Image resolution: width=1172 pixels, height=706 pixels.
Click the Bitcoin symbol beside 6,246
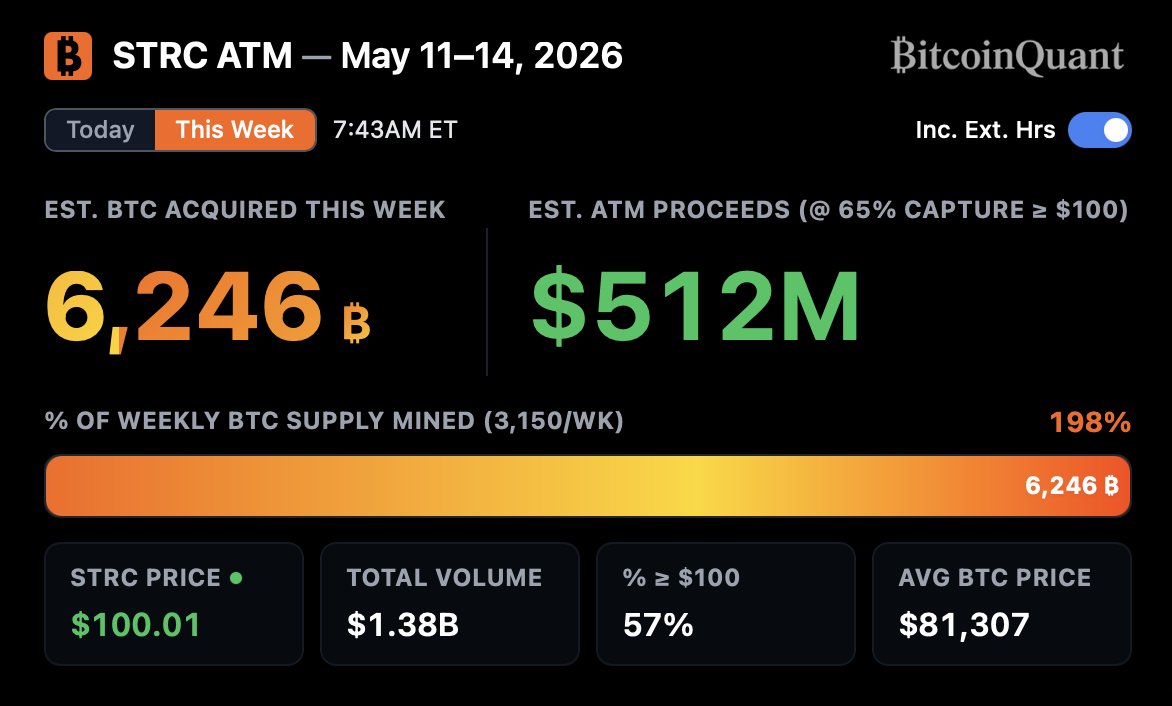tap(357, 322)
